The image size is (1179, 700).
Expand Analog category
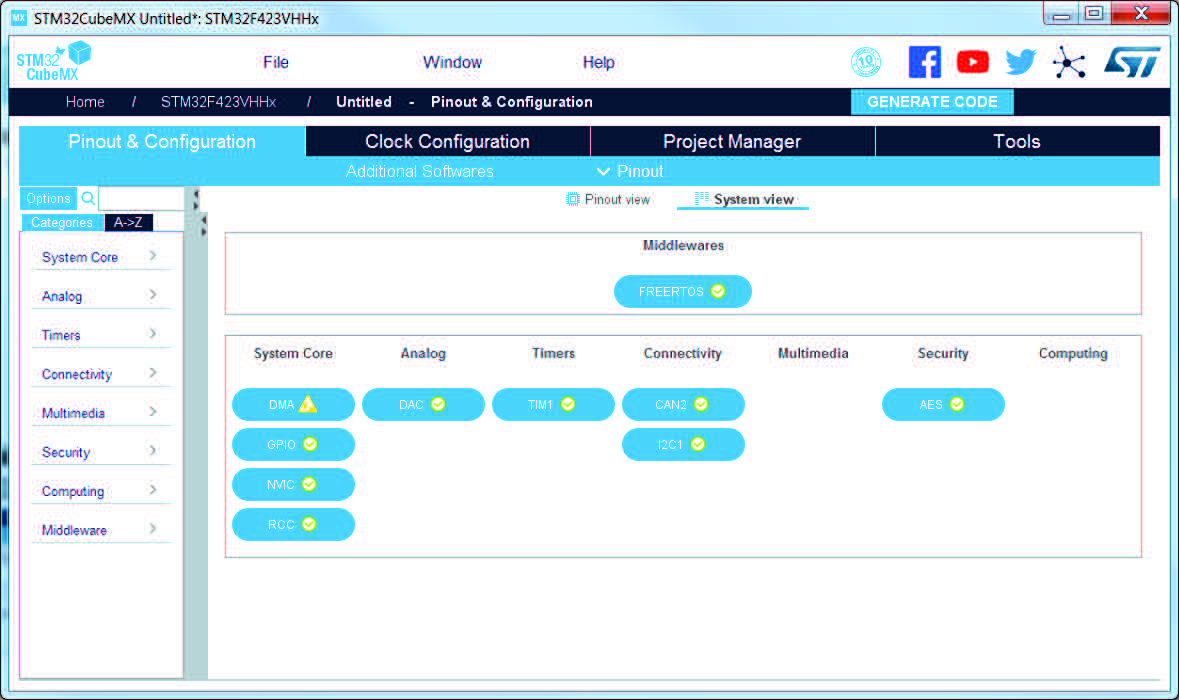pos(100,296)
